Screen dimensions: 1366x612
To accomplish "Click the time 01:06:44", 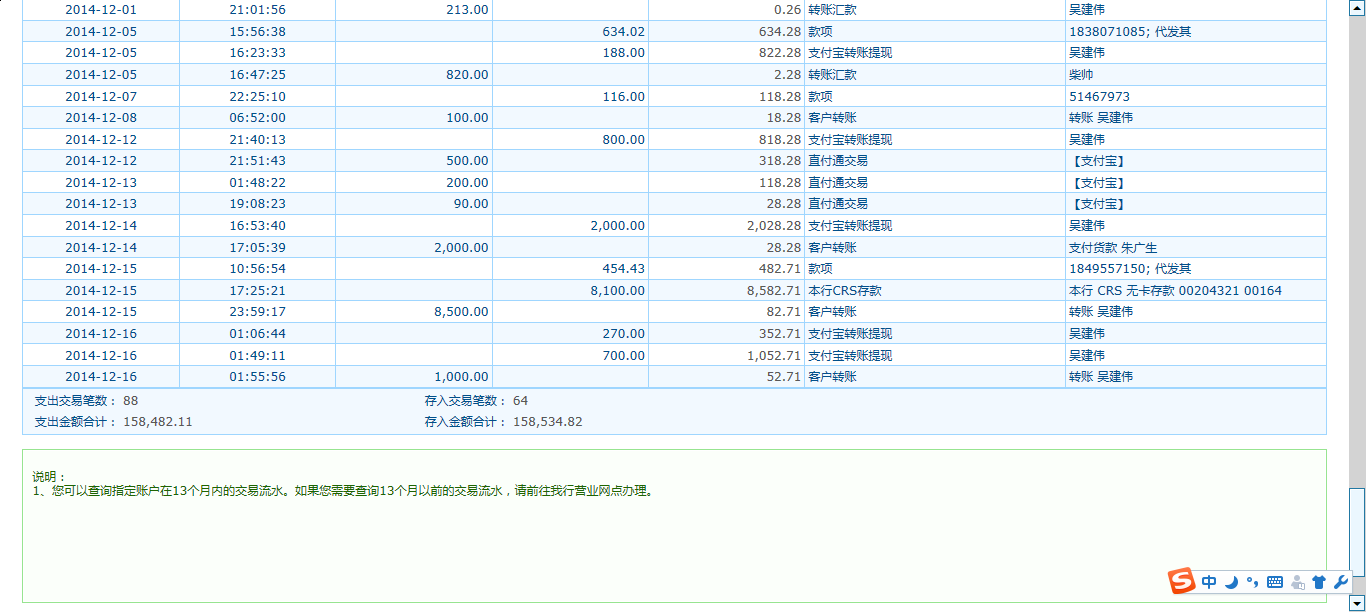I will click(257, 334).
